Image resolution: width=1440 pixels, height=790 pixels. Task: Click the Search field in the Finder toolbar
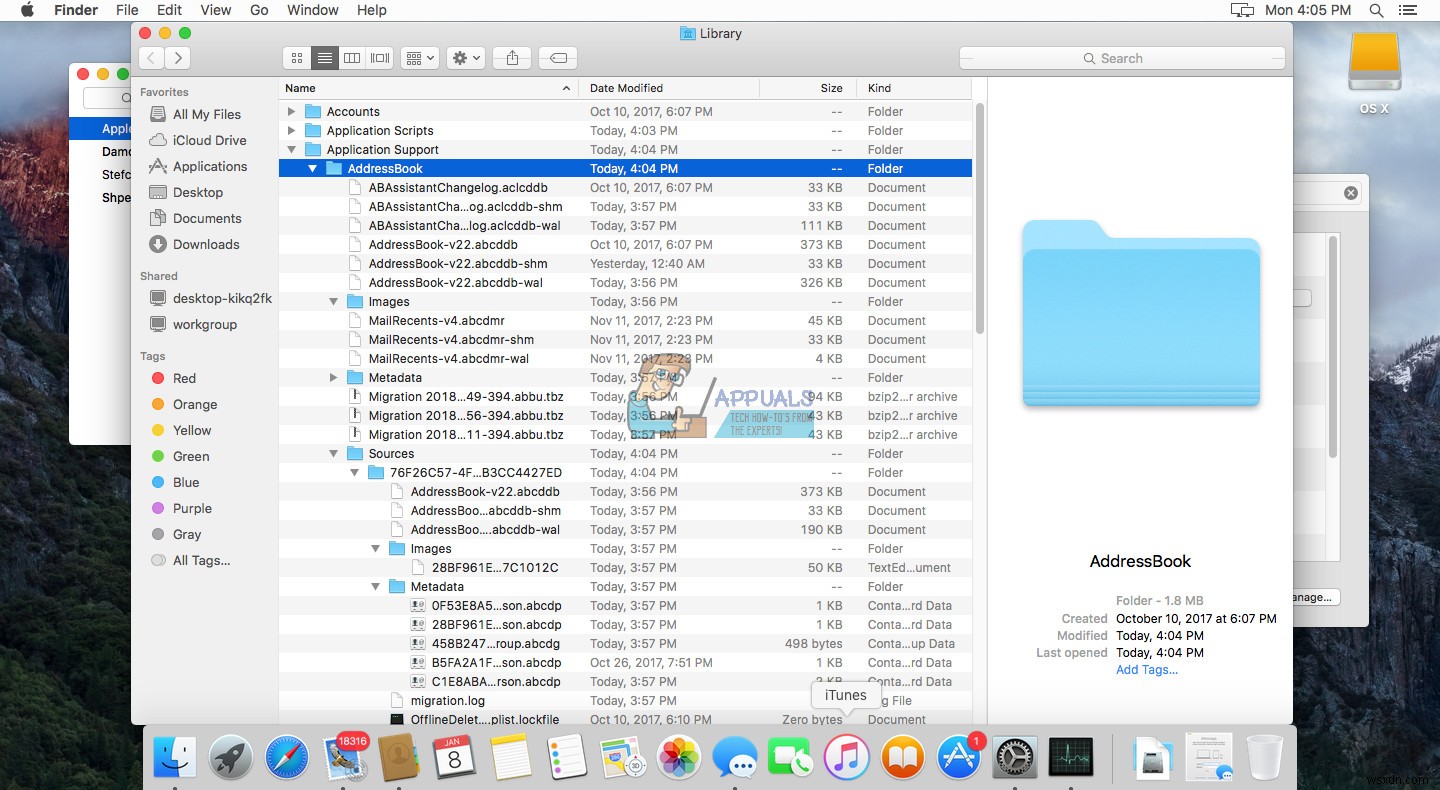[1120, 58]
